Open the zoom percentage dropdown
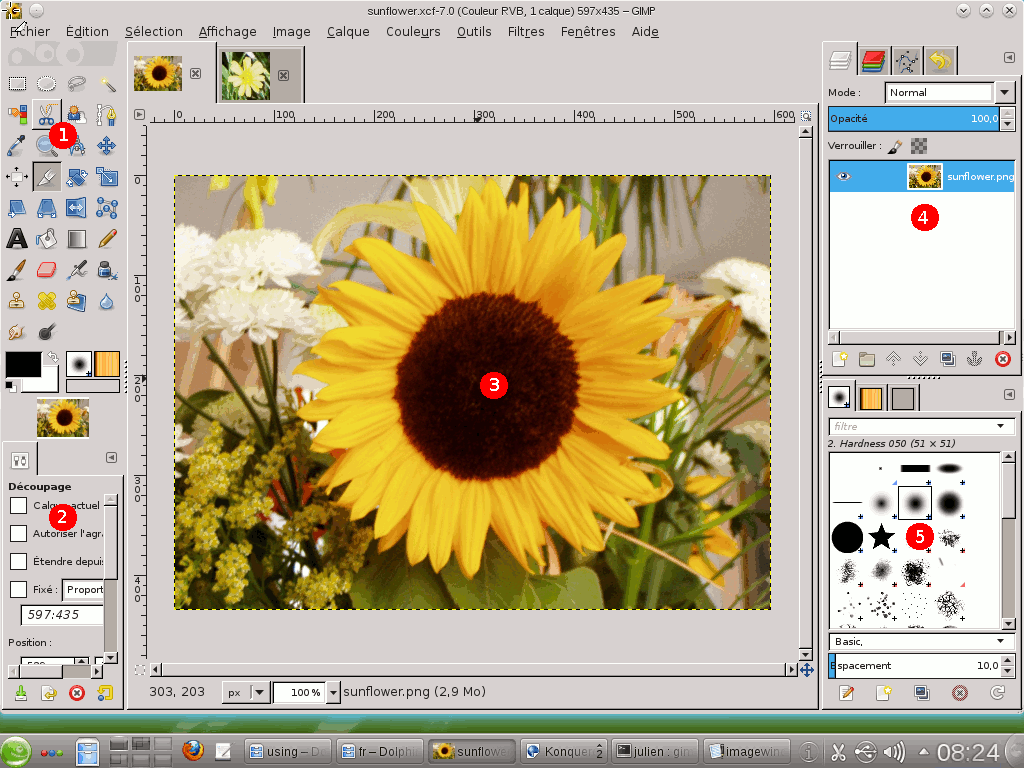The image size is (1024, 768). pyautogui.click(x=333, y=692)
